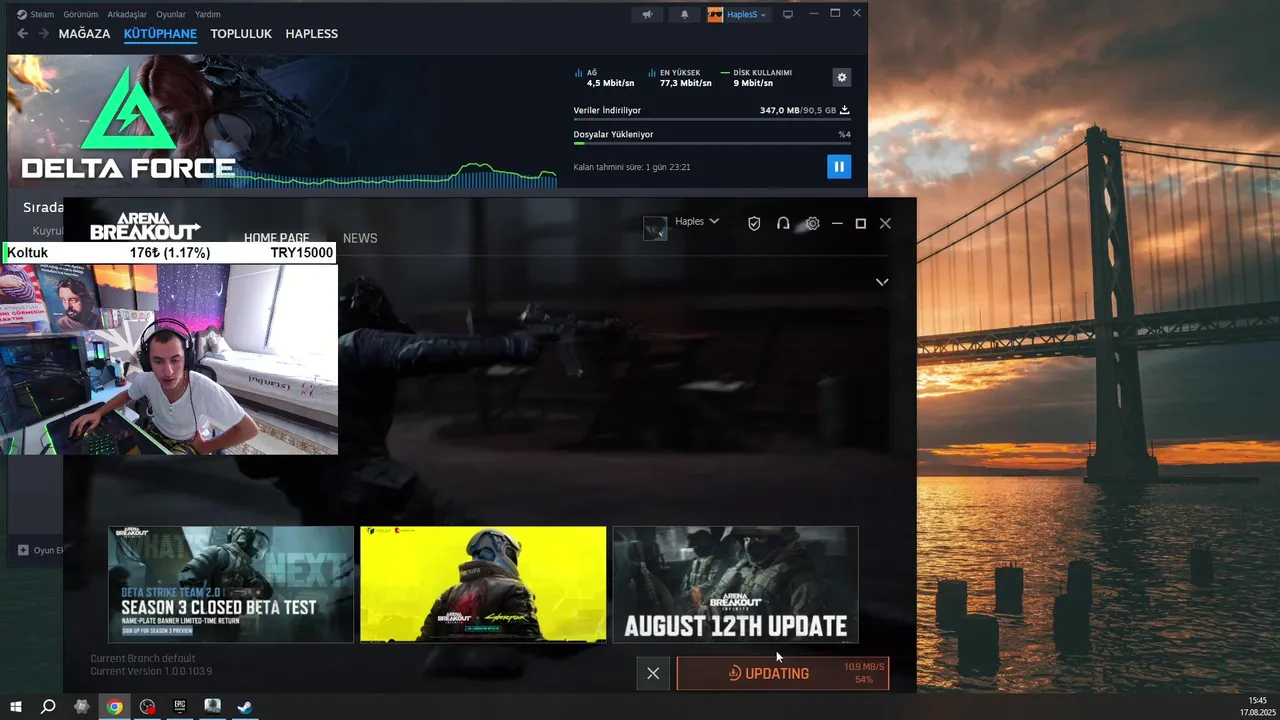The height and width of the screenshot is (720, 1280).
Task: Click the Oyun Ekle add game button
Action: click(41, 550)
